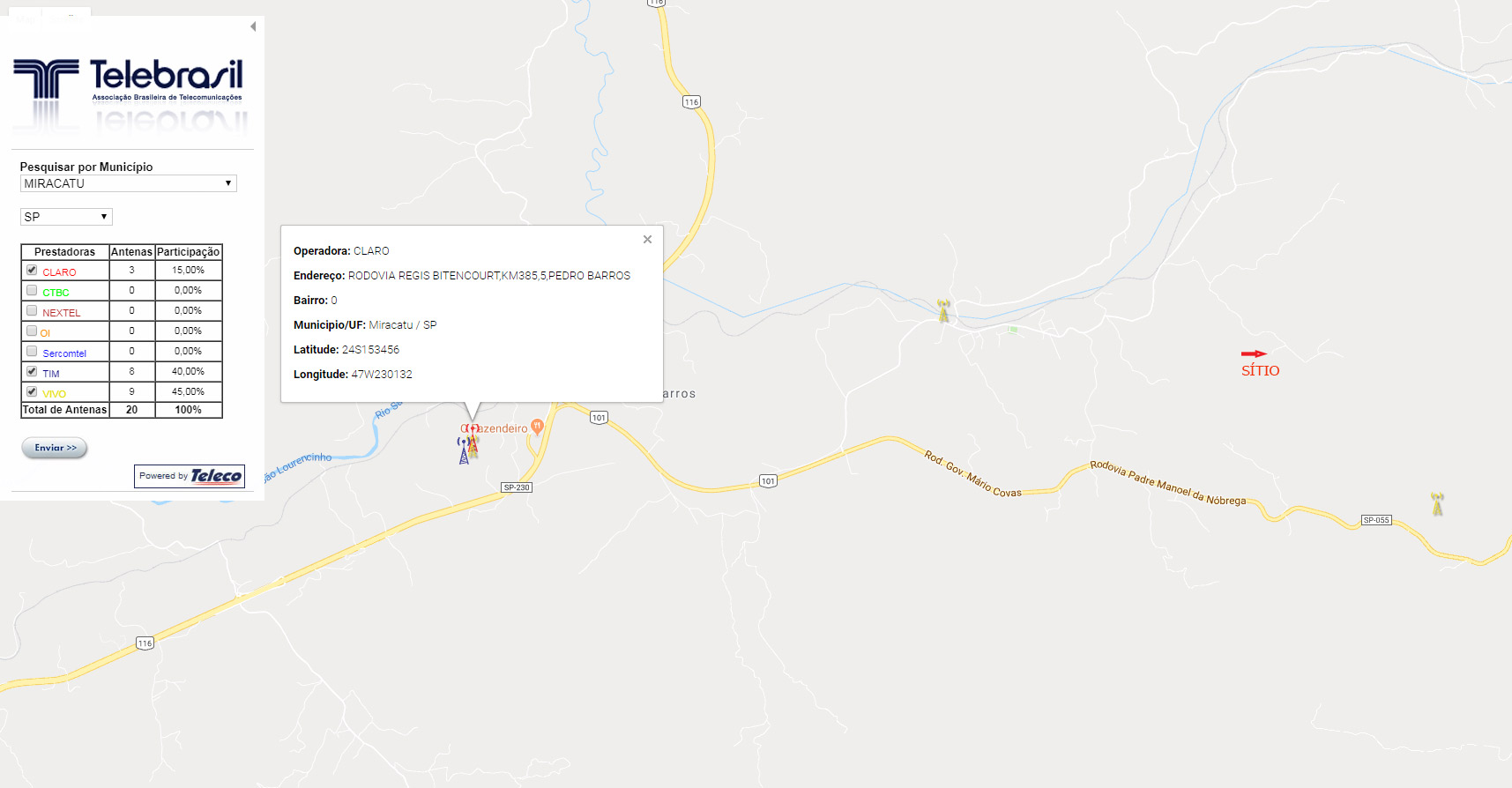Click the TIM operator name link
This screenshot has width=1512, height=788.
(x=51, y=374)
